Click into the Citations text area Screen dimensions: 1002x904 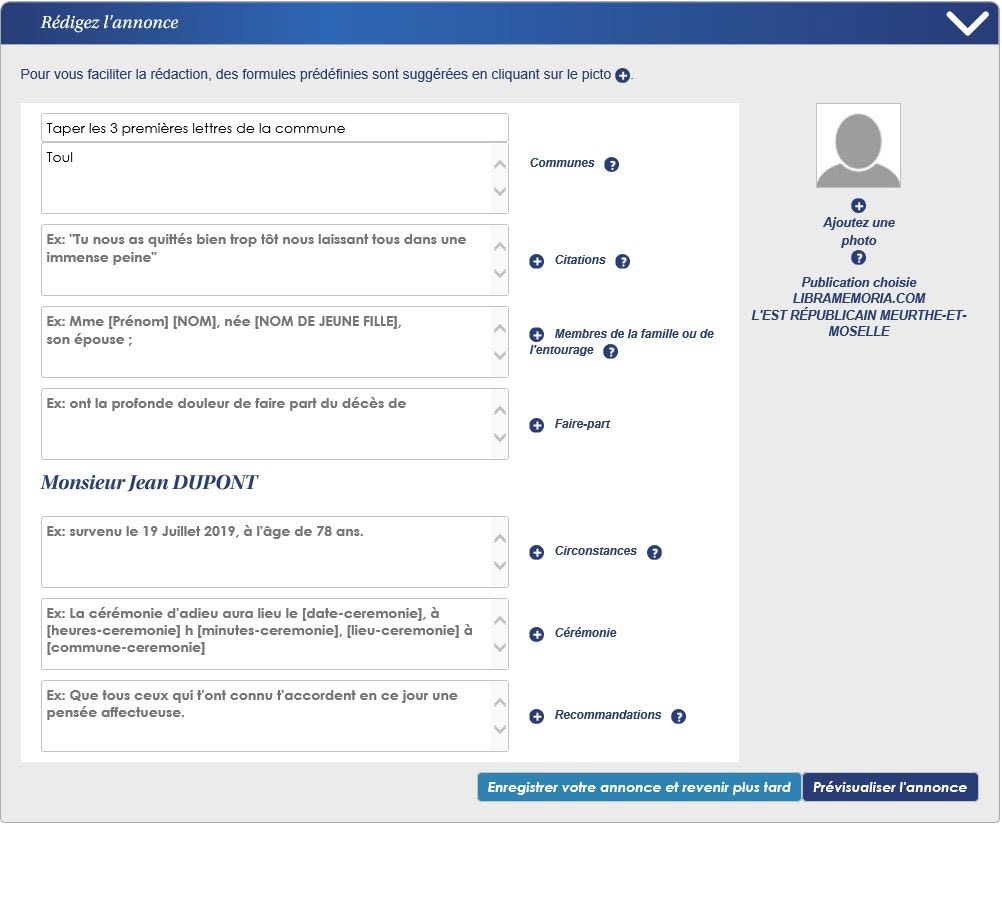(x=266, y=260)
